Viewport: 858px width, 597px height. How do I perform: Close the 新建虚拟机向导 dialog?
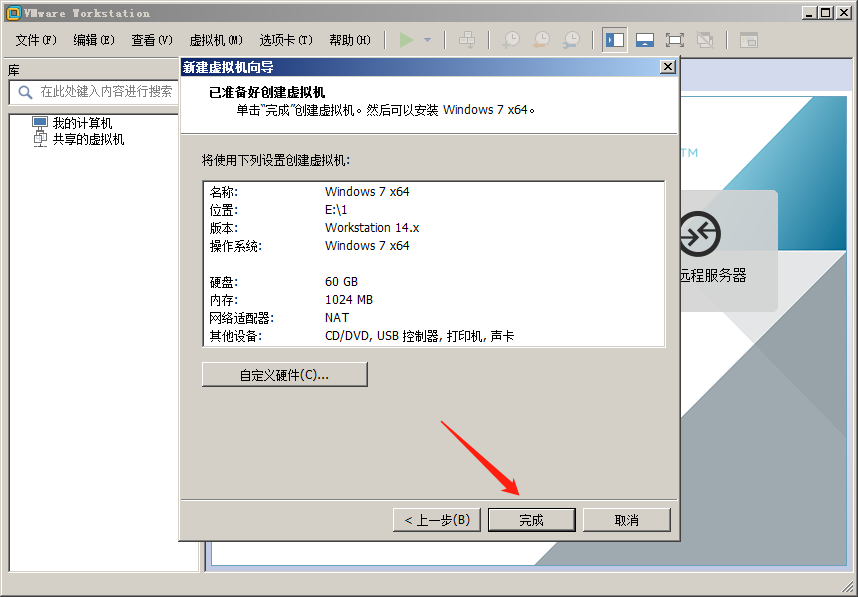click(x=668, y=67)
